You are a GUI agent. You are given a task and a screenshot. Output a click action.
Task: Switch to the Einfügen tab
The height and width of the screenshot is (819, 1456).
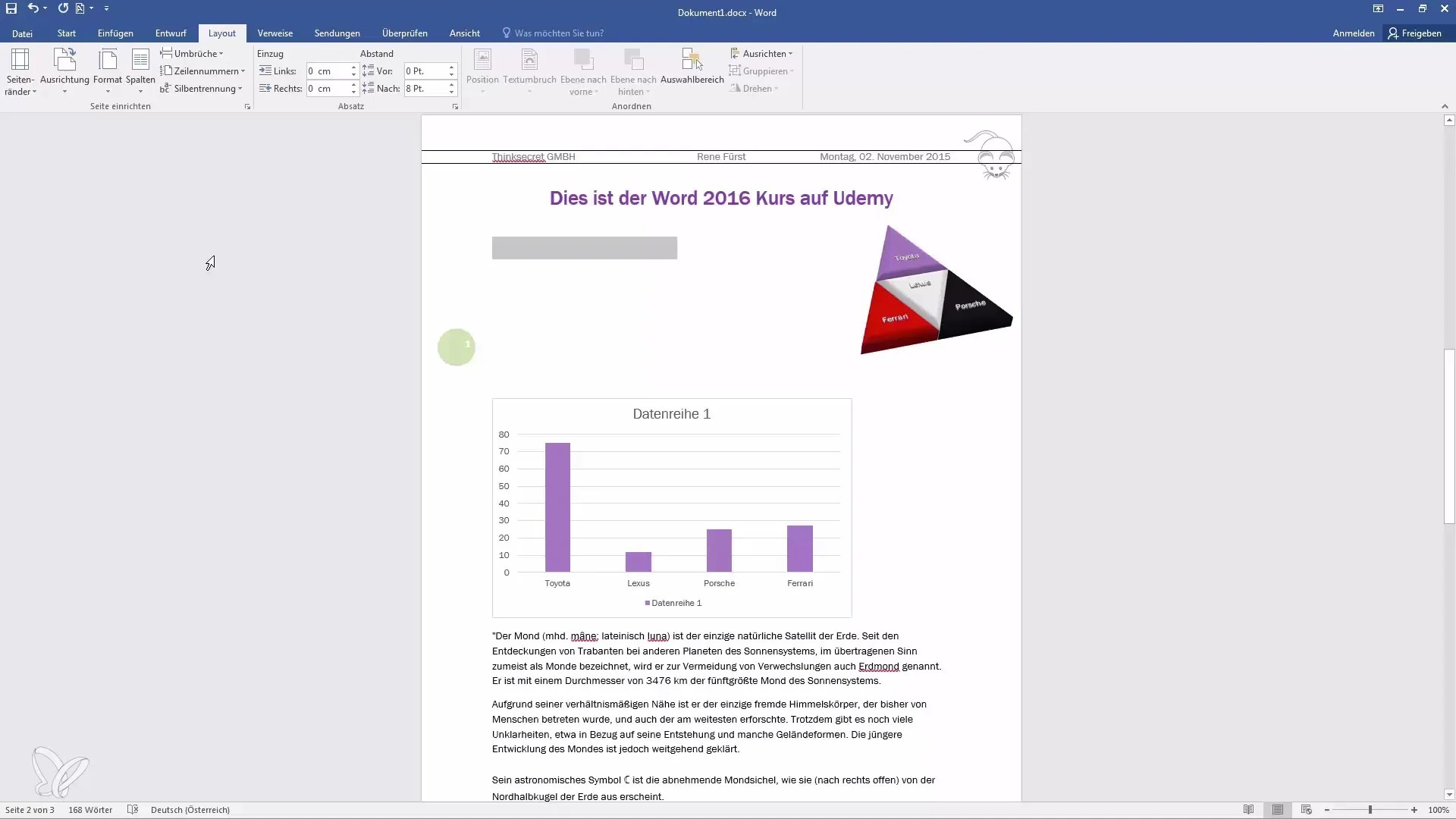[x=115, y=33]
